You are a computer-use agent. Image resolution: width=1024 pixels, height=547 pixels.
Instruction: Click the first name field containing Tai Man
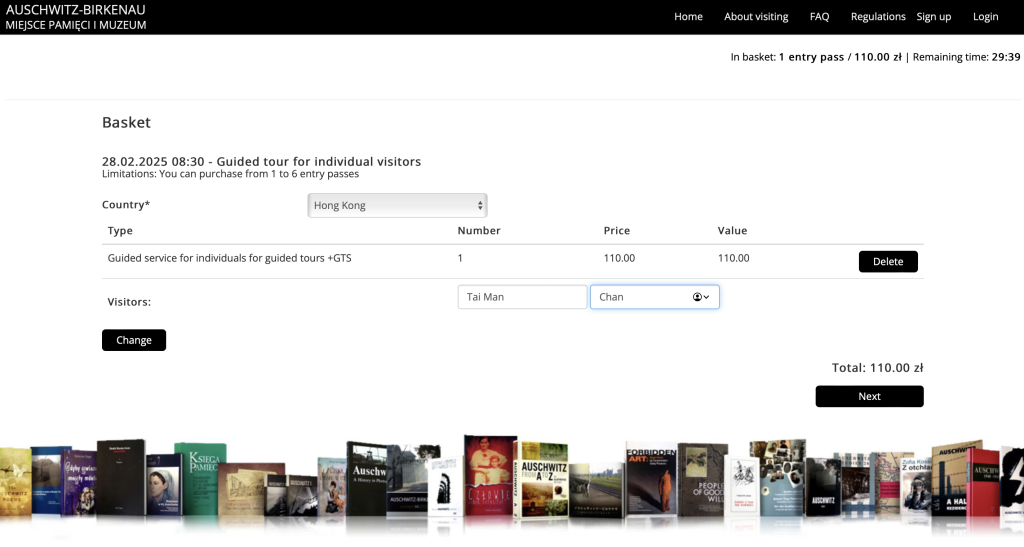click(x=522, y=297)
